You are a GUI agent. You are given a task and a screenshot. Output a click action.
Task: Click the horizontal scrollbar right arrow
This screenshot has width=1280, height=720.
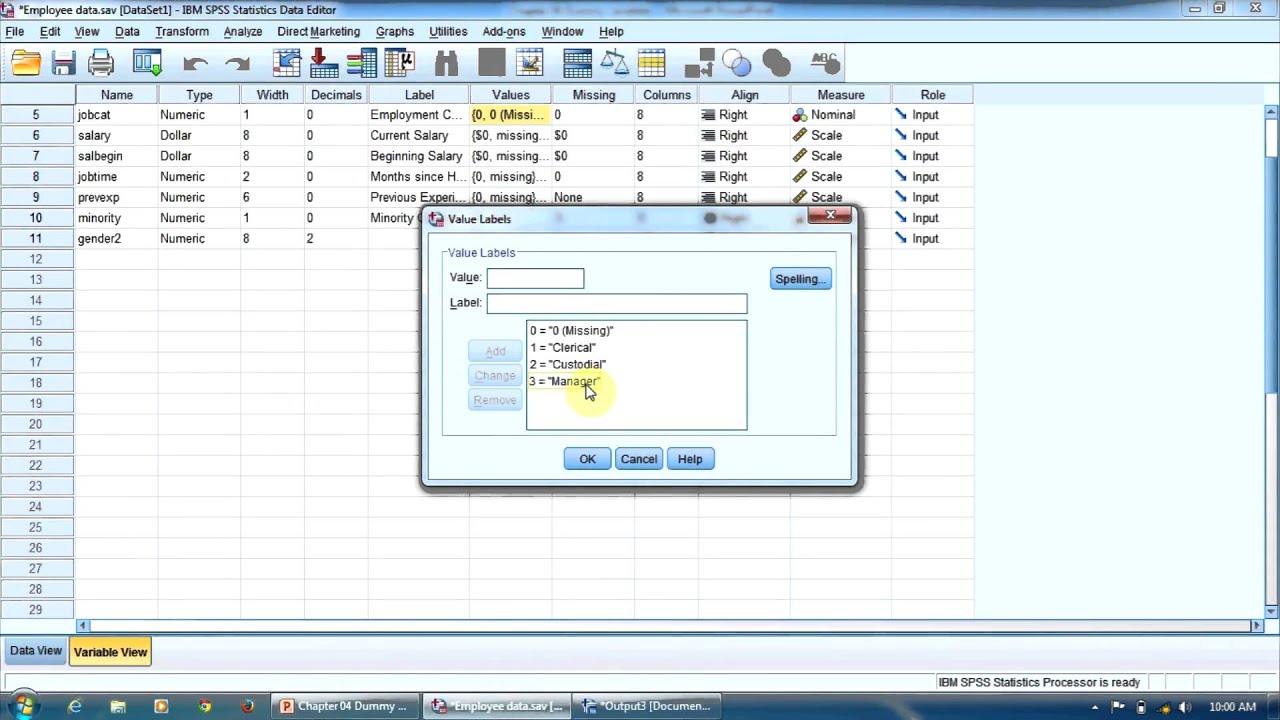click(1257, 626)
